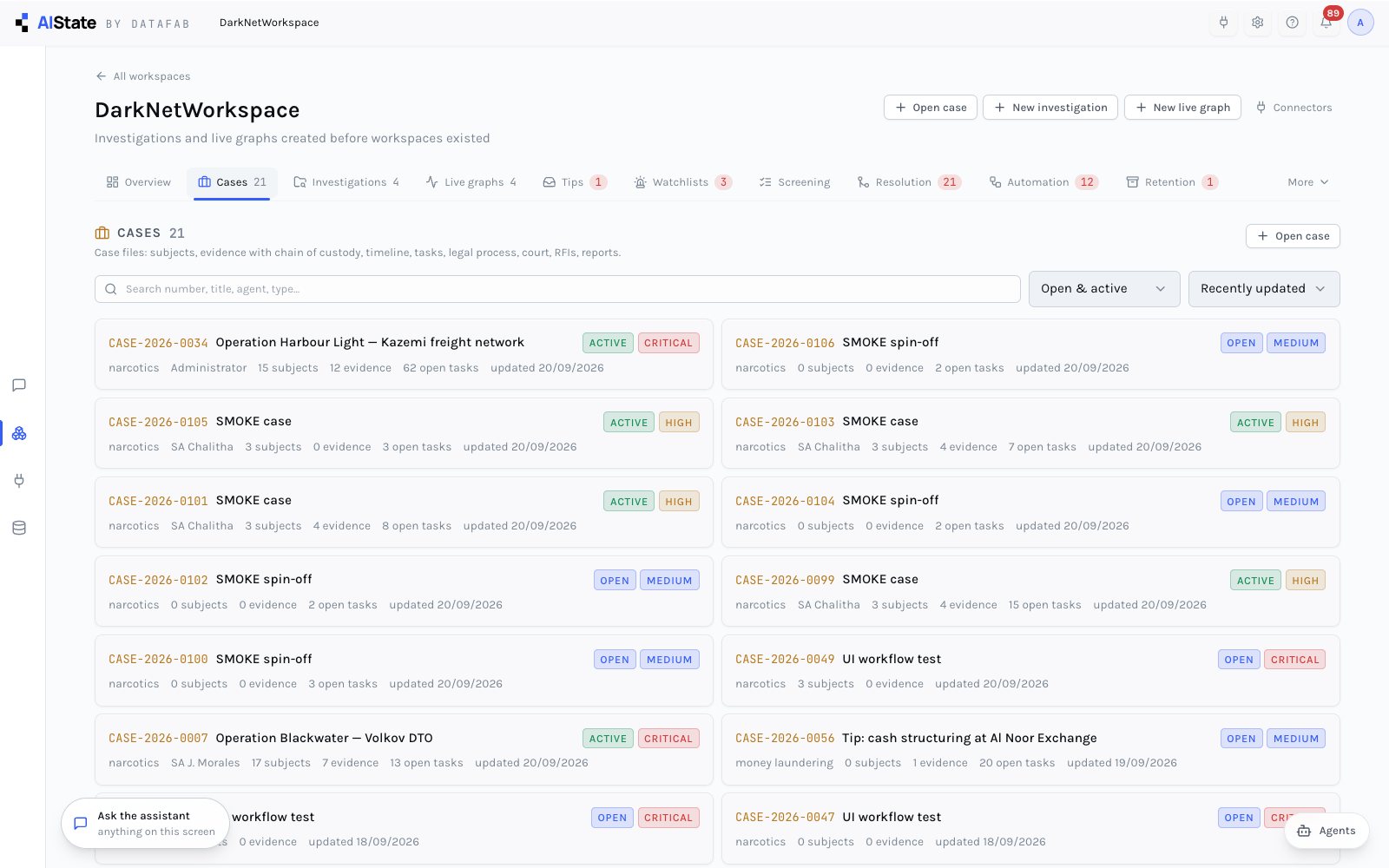This screenshot has height=868, width=1389.
Task: Open the Tips tab
Action: [x=574, y=182]
